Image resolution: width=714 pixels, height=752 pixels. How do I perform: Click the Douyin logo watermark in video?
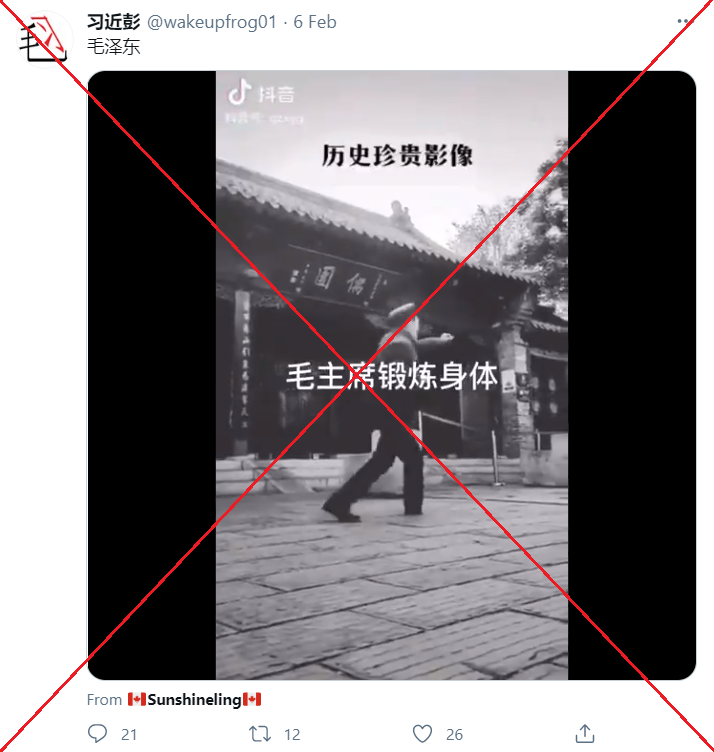click(261, 92)
